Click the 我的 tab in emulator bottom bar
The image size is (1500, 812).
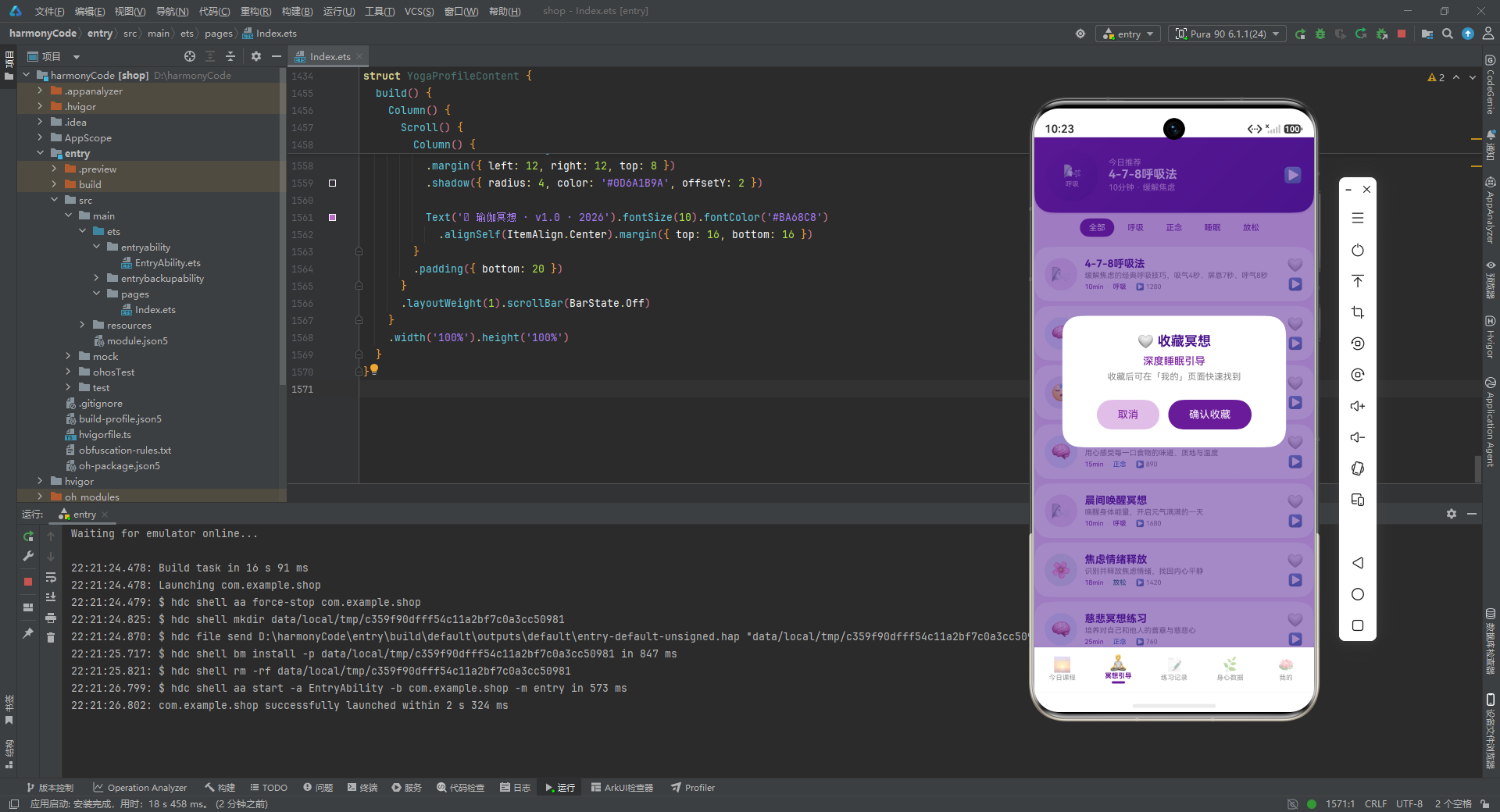tap(1285, 669)
